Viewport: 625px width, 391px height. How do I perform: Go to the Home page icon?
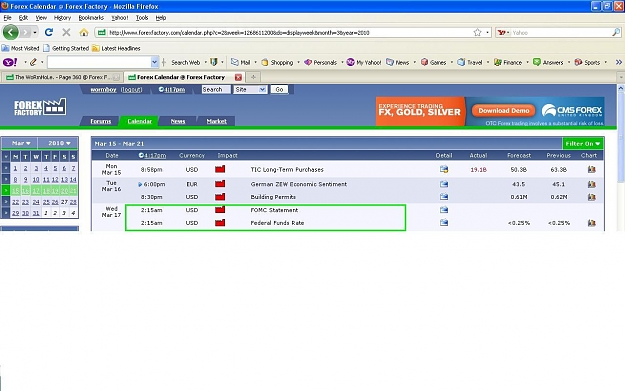[x=84, y=32]
